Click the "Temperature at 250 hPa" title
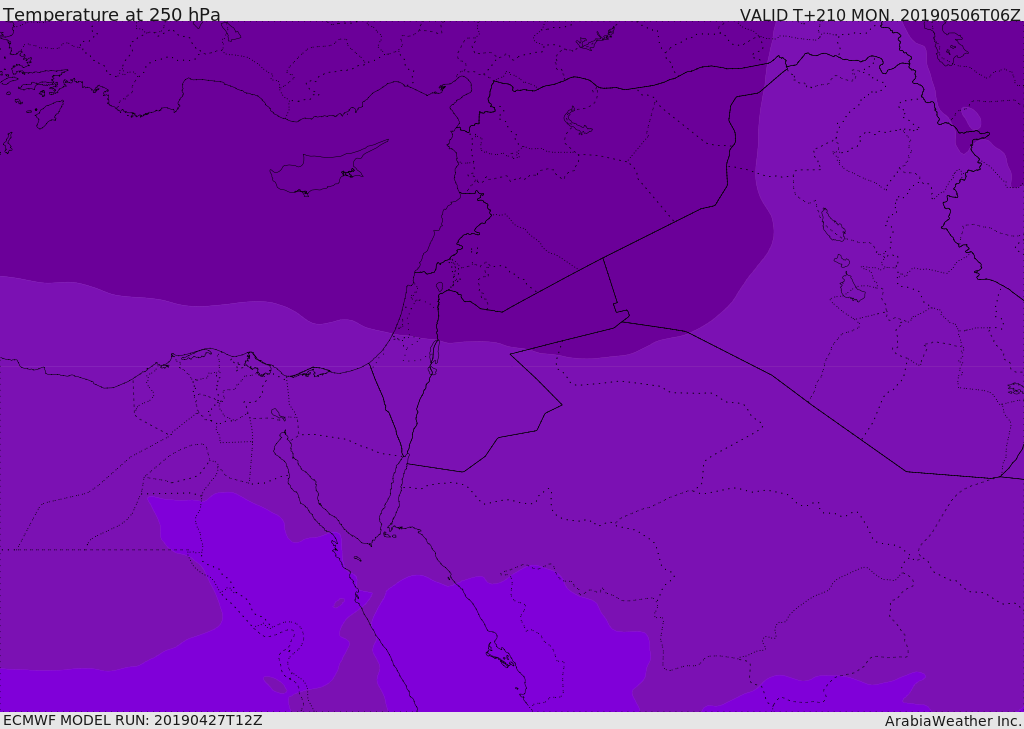The width and height of the screenshot is (1024, 729). 111,15
